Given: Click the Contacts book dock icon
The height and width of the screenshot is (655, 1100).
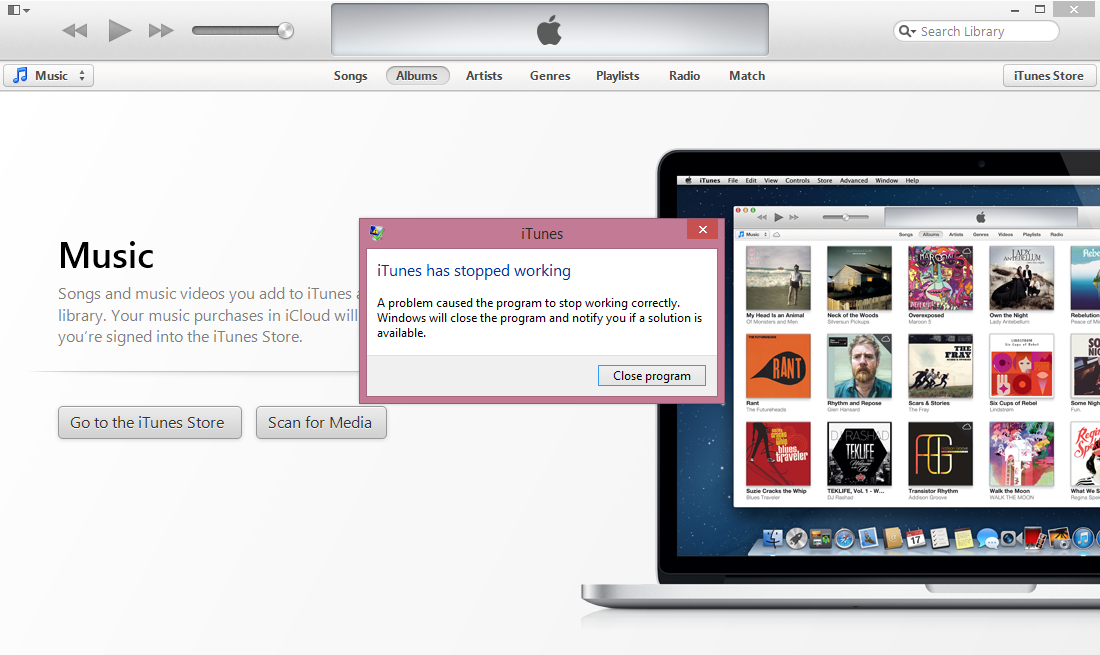Looking at the screenshot, I should click(x=892, y=539).
